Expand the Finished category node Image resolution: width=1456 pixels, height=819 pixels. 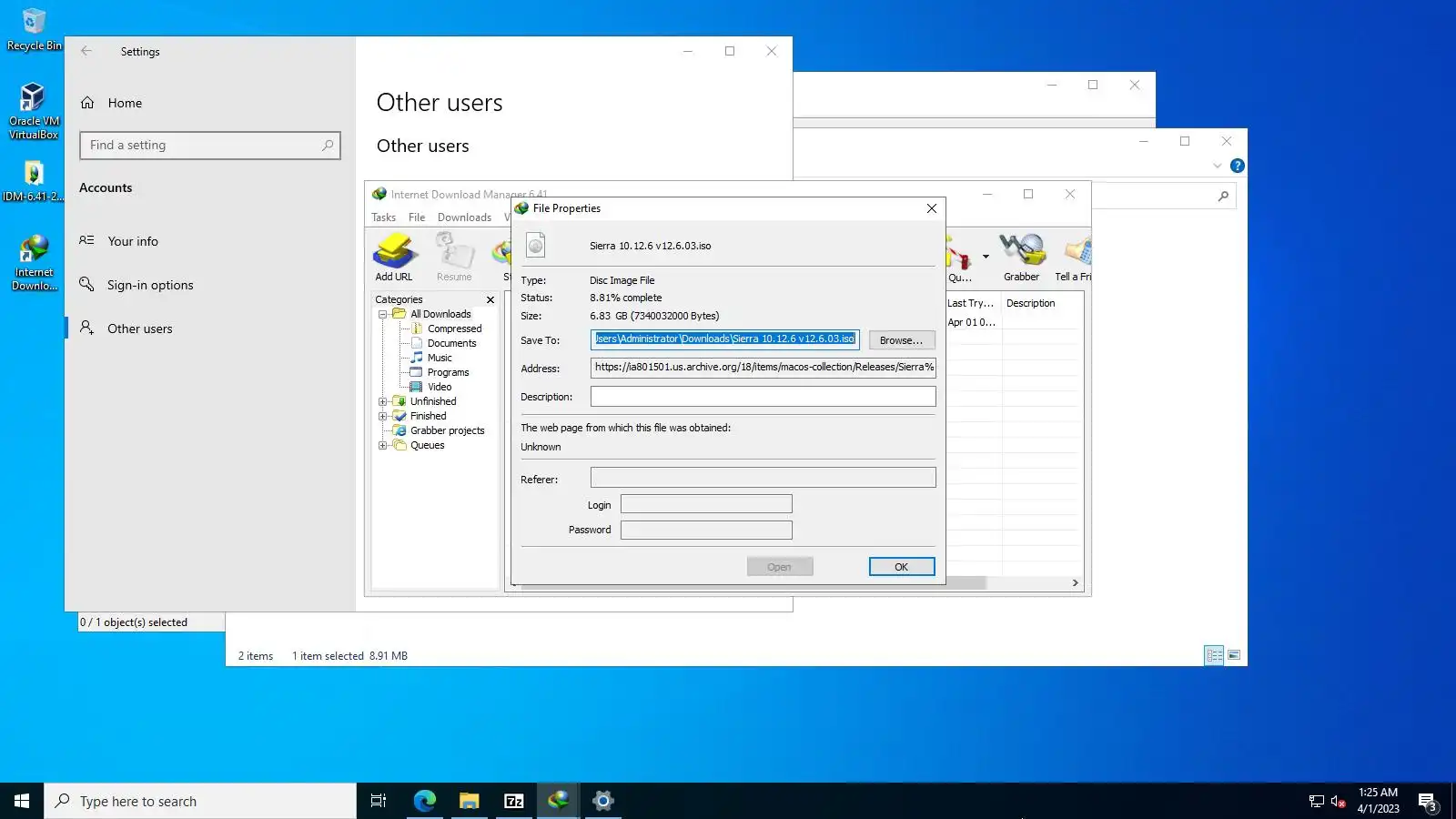[x=383, y=416]
